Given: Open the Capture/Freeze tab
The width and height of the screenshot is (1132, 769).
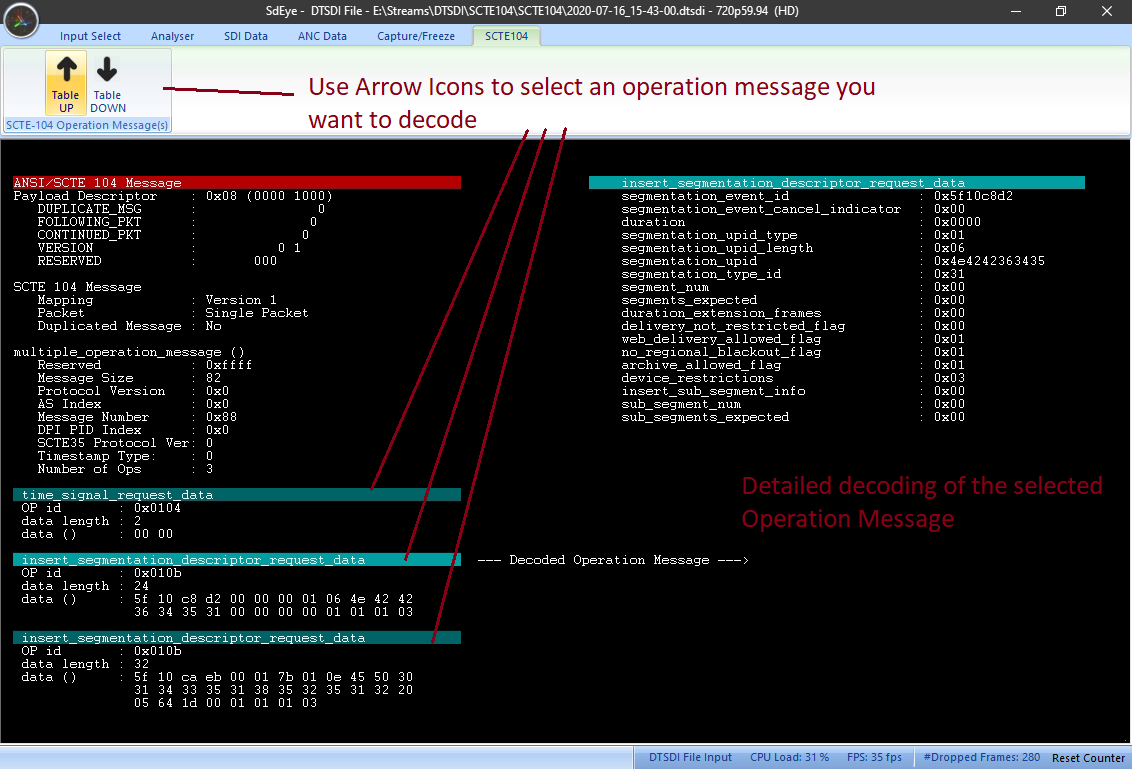Looking at the screenshot, I should (416, 36).
